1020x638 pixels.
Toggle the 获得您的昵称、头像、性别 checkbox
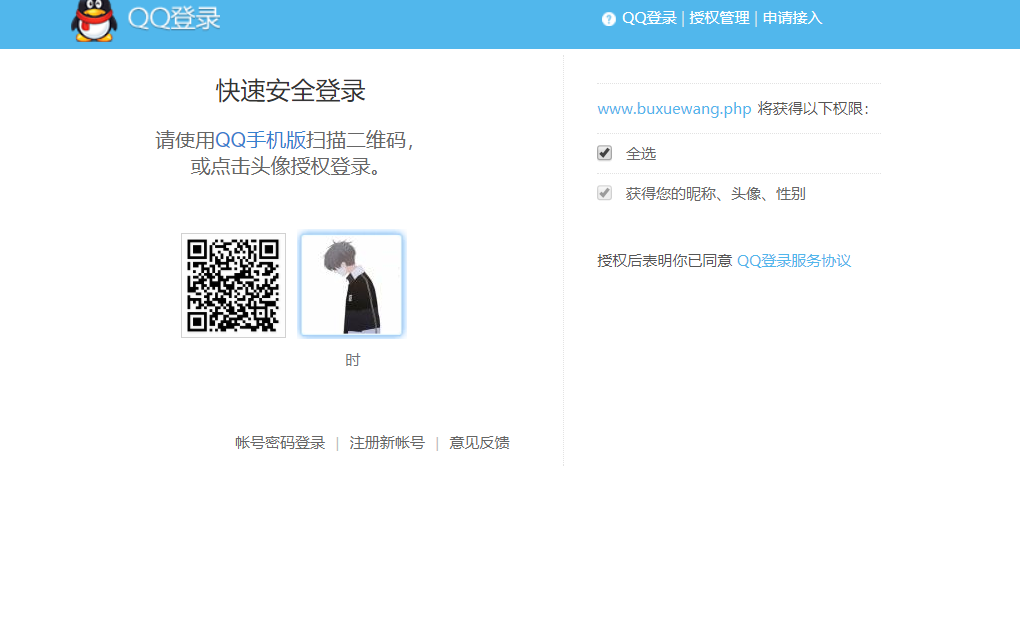coord(604,193)
